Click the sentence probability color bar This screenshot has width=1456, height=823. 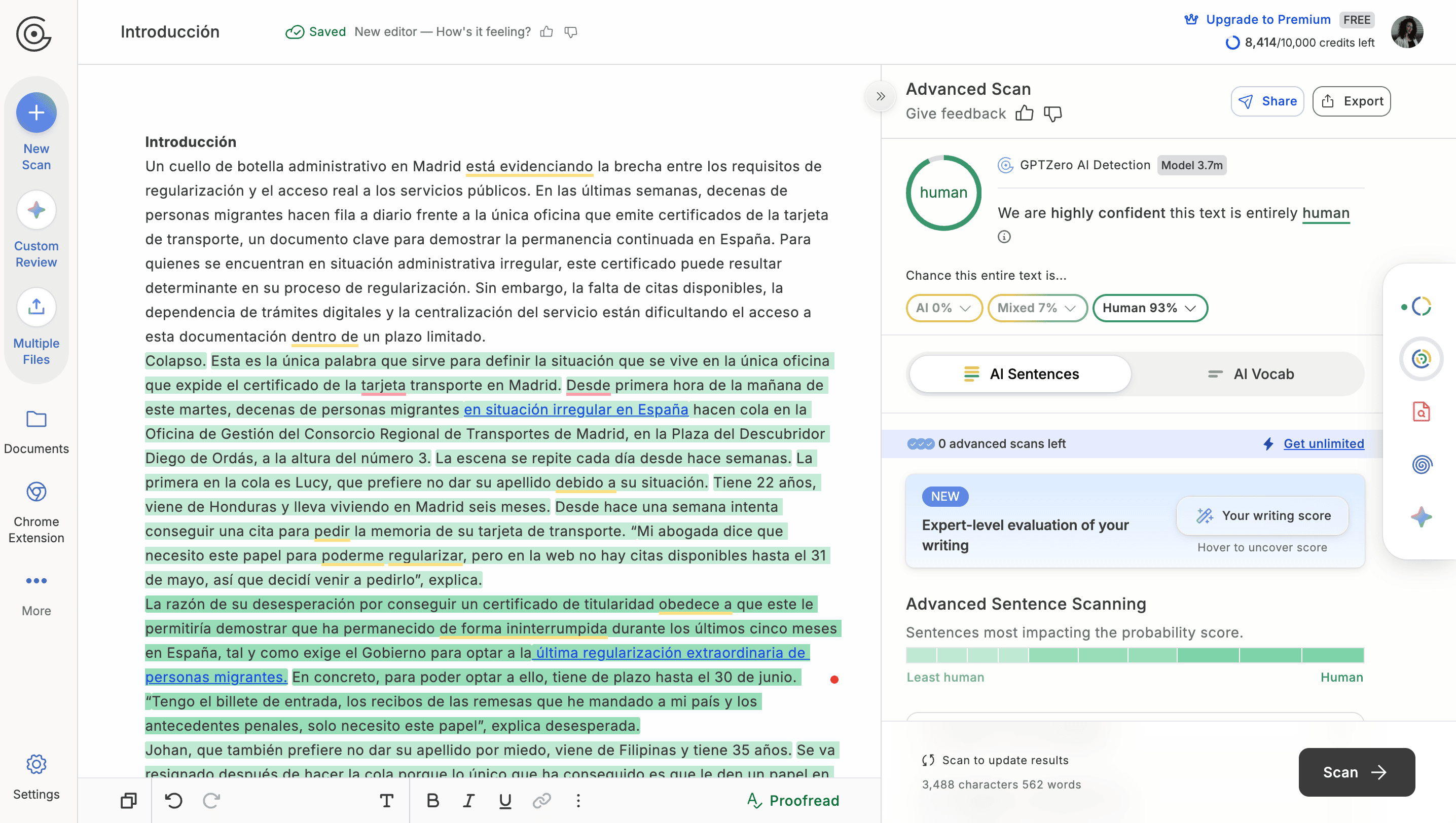tap(1134, 655)
